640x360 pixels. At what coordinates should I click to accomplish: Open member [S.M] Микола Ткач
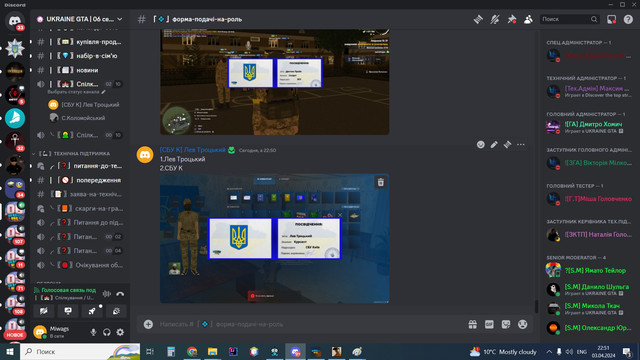pos(589,309)
